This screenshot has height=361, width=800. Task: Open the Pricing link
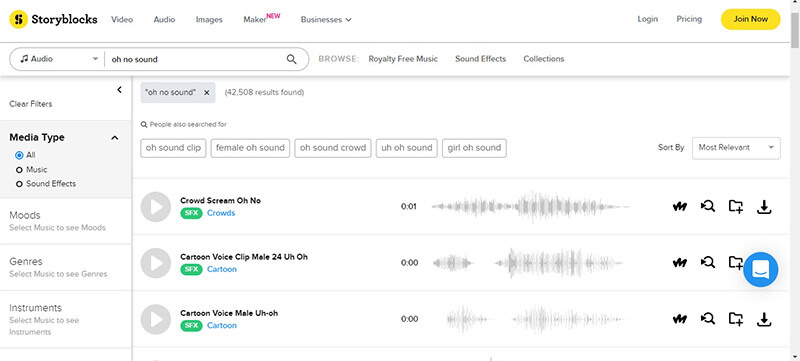689,19
